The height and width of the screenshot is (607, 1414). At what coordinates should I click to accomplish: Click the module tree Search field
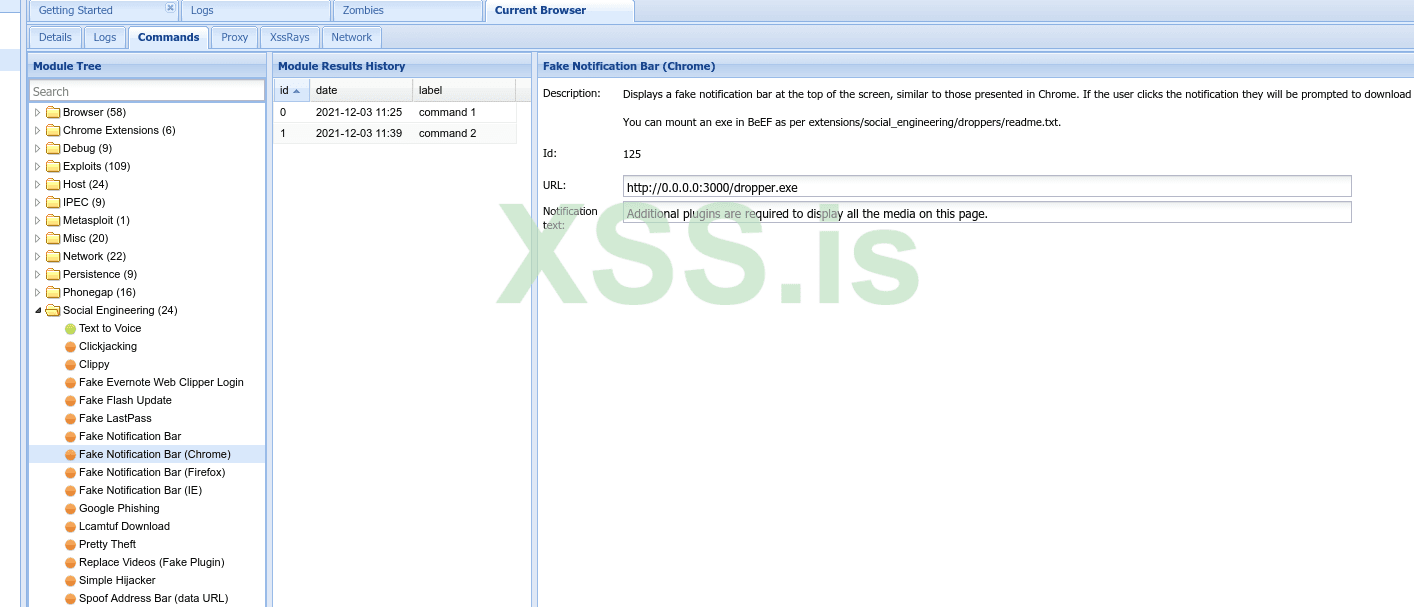pos(147,91)
